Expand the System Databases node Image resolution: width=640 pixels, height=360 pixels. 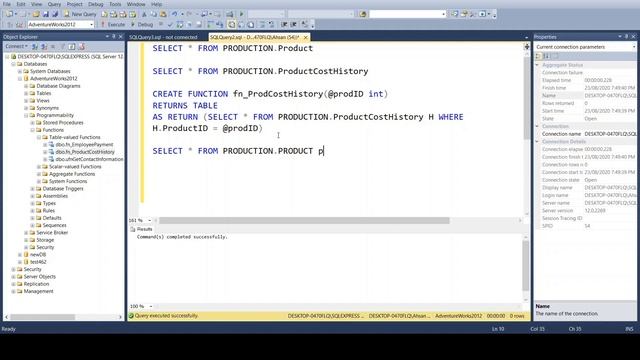pyautogui.click(x=20, y=71)
